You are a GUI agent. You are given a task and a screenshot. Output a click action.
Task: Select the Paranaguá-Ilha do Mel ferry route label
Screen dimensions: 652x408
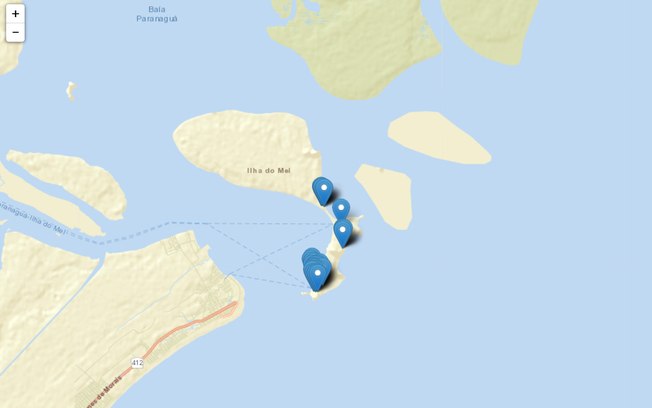pos(33,217)
